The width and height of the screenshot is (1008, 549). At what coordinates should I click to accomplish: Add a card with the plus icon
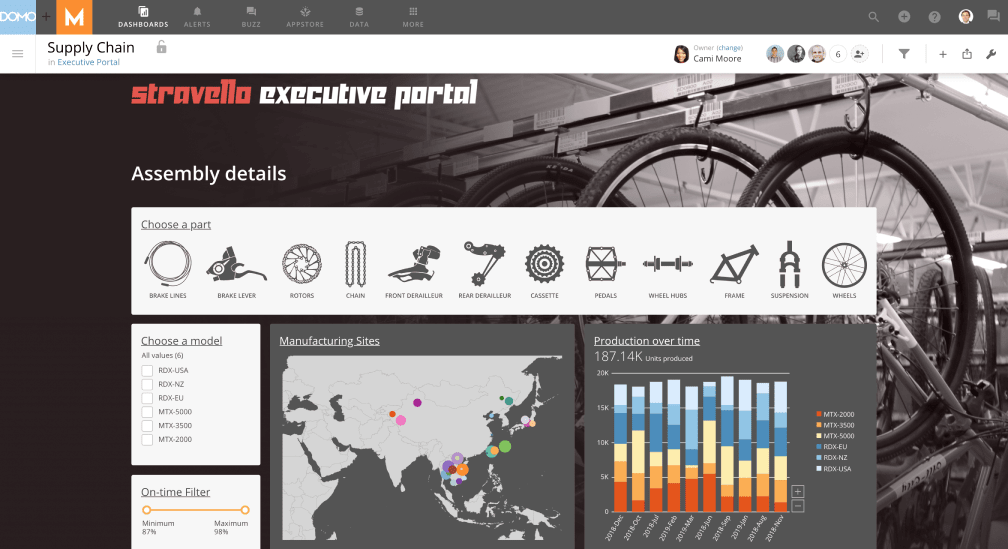[942, 55]
